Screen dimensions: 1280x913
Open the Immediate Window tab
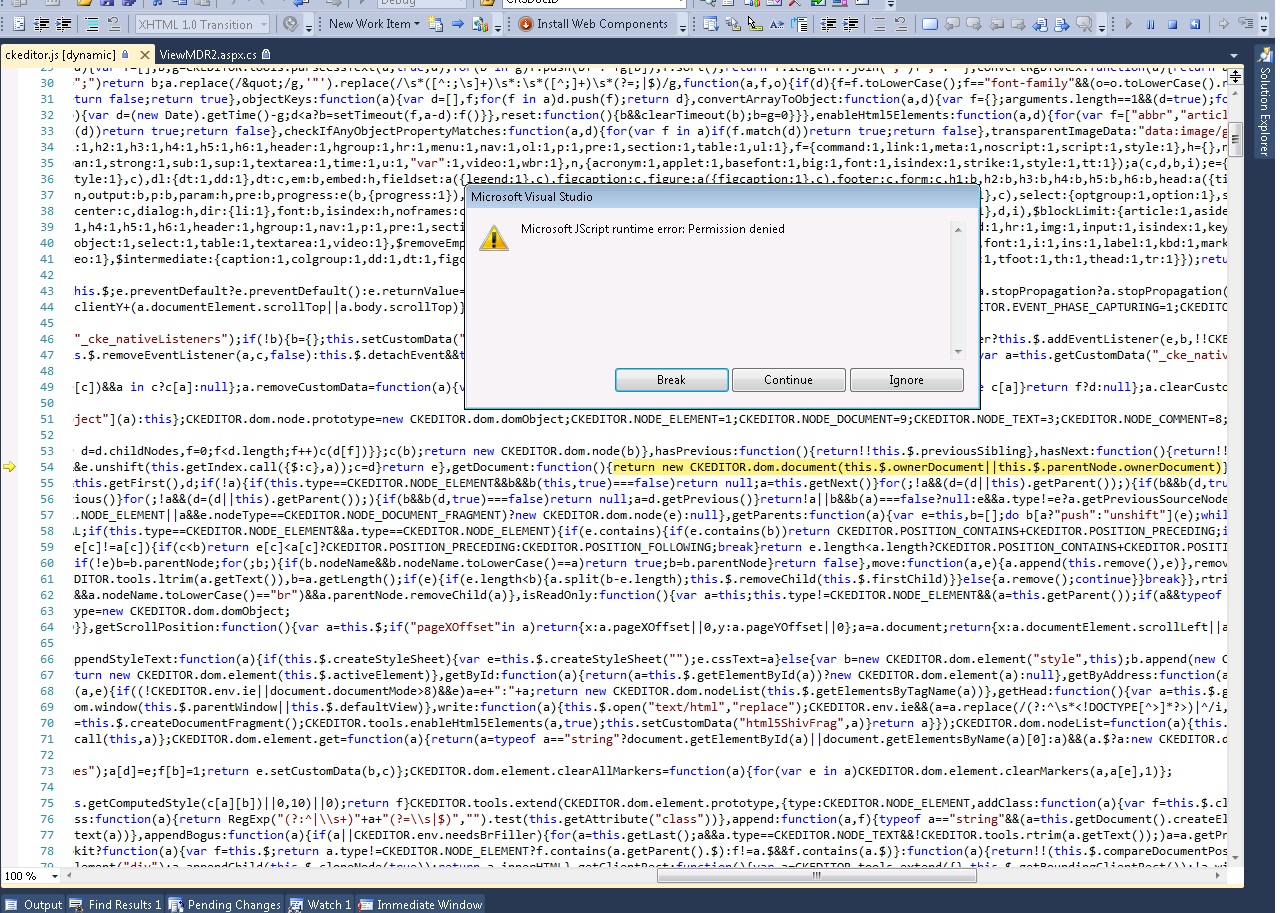click(419, 904)
